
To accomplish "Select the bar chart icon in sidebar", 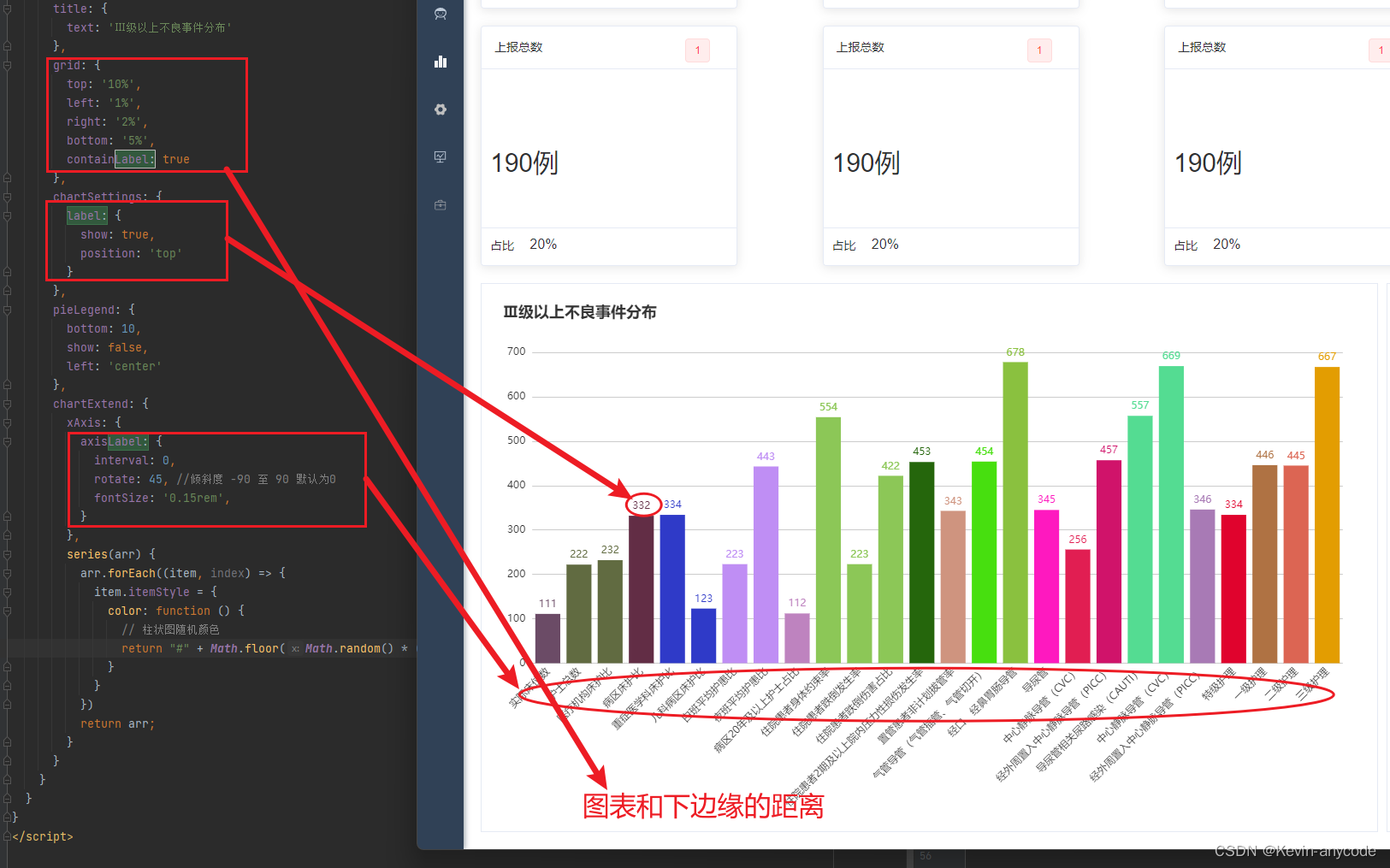I will pos(441,62).
